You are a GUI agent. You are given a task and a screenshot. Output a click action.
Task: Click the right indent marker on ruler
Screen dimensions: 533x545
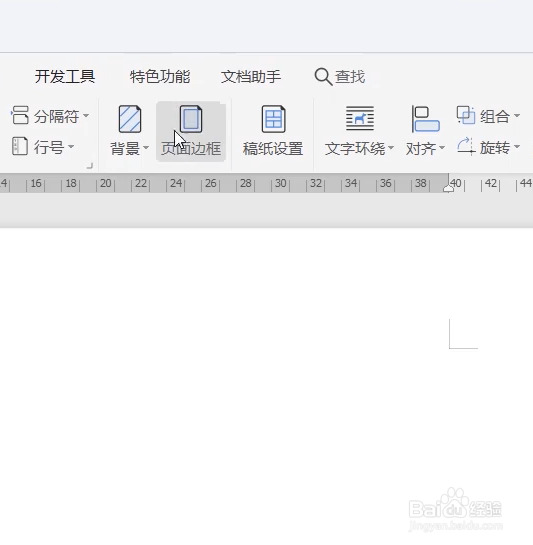[449, 189]
